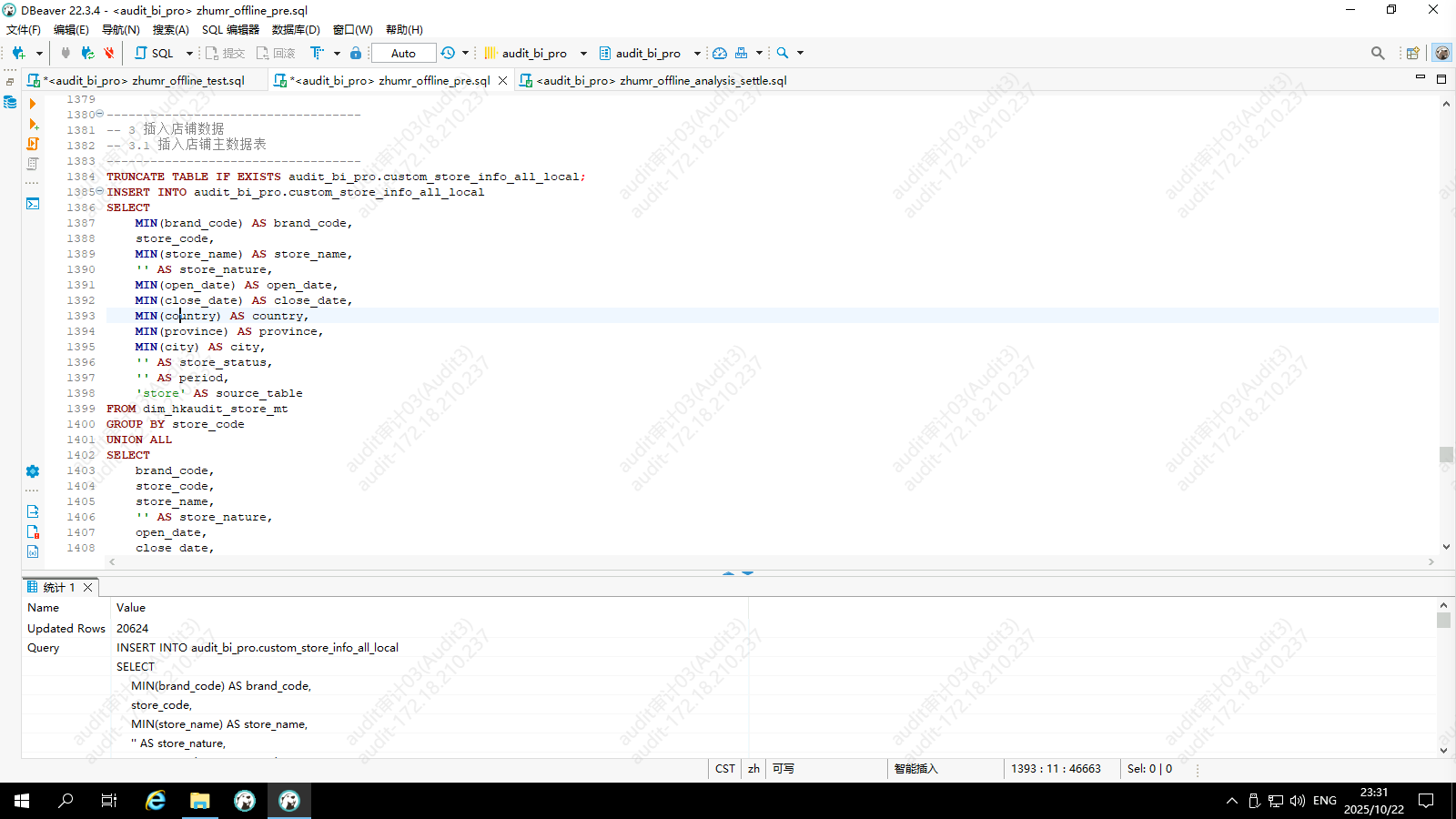Open the dashboard gauge icon in toolbar

[x=720, y=53]
